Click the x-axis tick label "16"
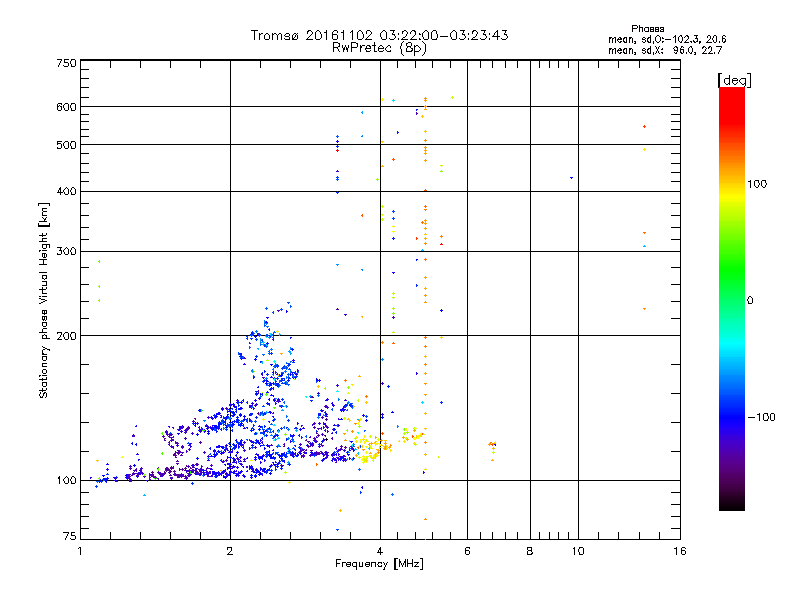 680,551
